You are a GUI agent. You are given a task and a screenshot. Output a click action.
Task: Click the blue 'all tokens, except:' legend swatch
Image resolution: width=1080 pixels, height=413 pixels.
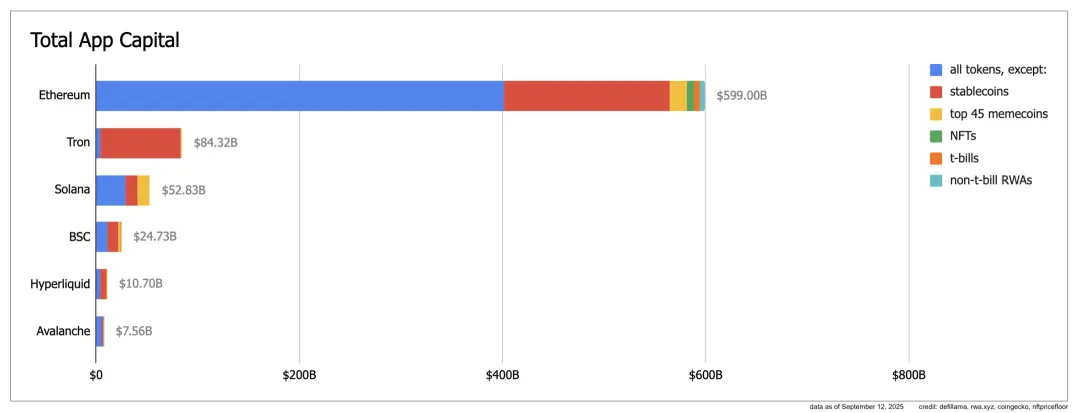(x=936, y=70)
